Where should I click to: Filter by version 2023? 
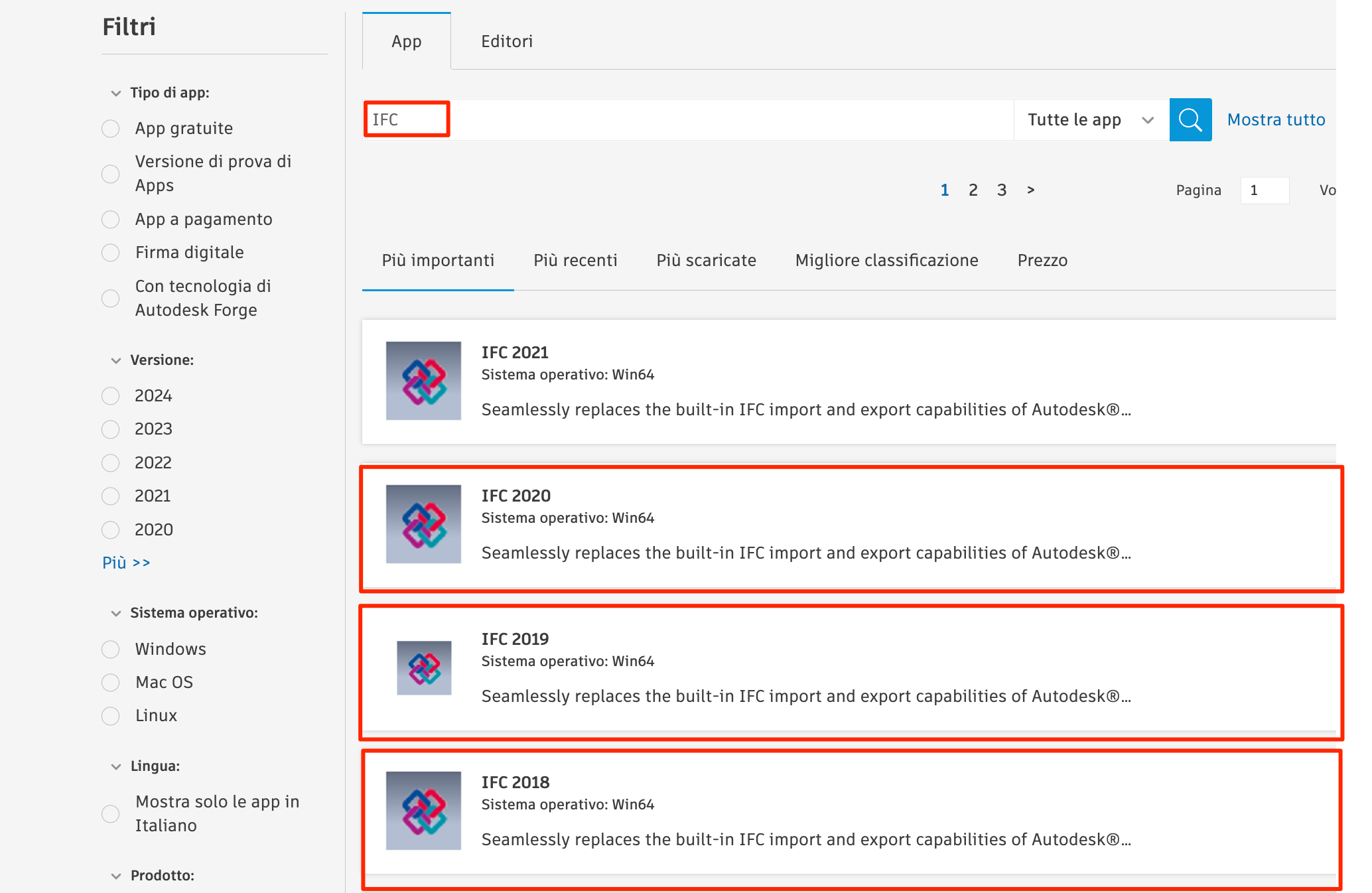click(x=111, y=429)
